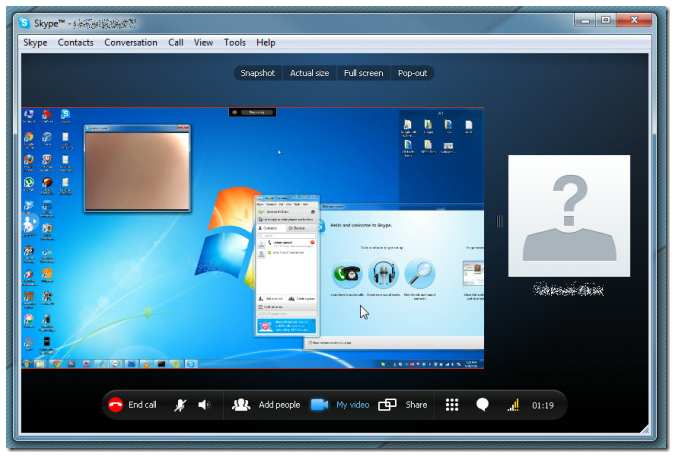
Task: Expand the Call menu
Action: 176,43
